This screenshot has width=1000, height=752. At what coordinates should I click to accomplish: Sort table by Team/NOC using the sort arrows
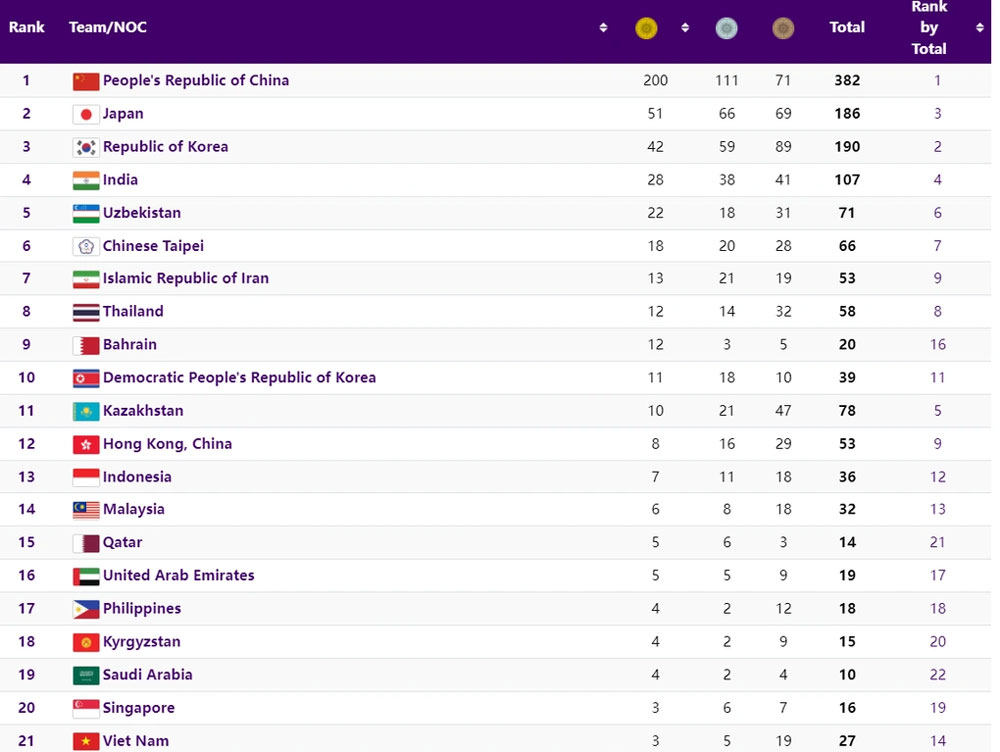click(603, 27)
